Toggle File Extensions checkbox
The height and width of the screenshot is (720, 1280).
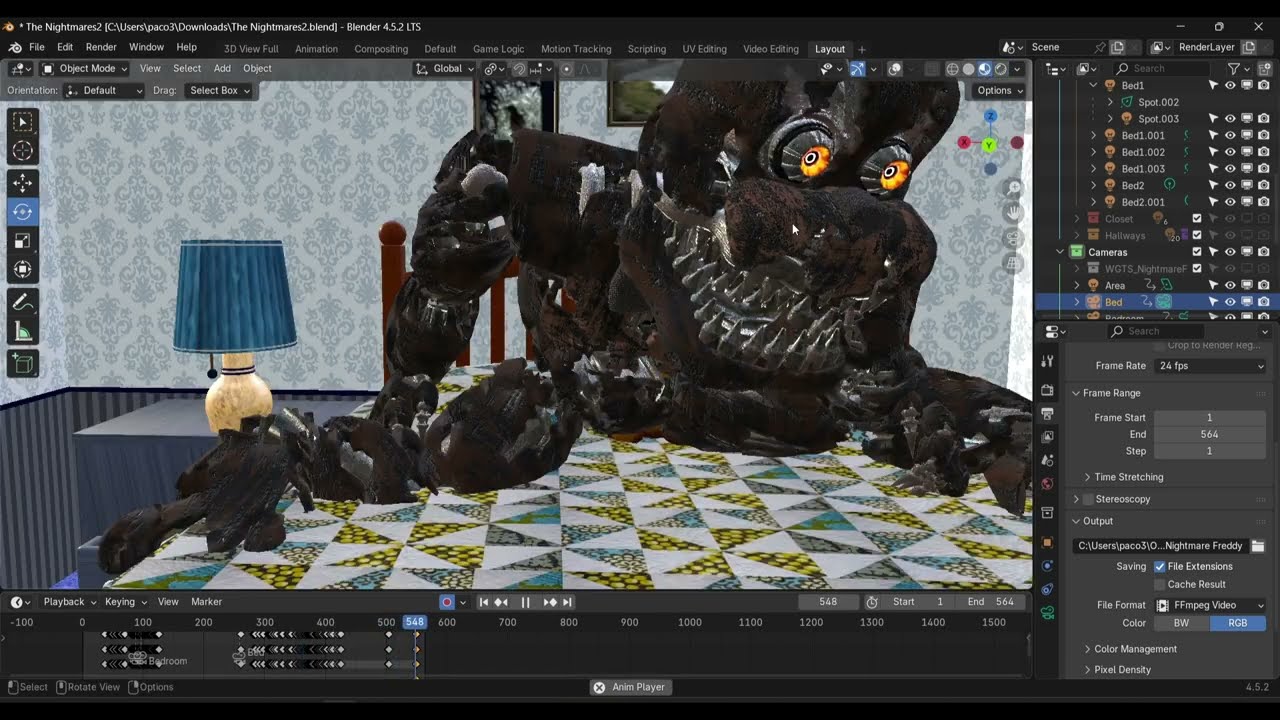(x=1160, y=566)
